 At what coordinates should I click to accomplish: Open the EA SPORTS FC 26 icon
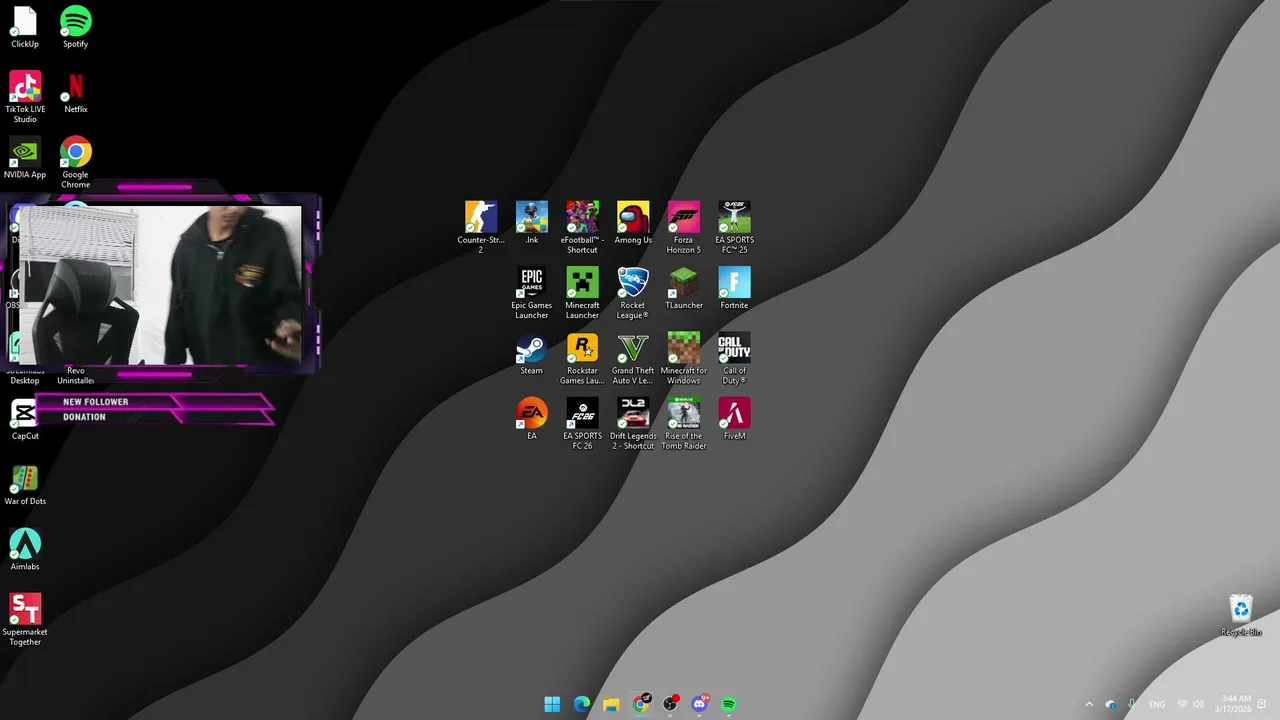point(582,424)
